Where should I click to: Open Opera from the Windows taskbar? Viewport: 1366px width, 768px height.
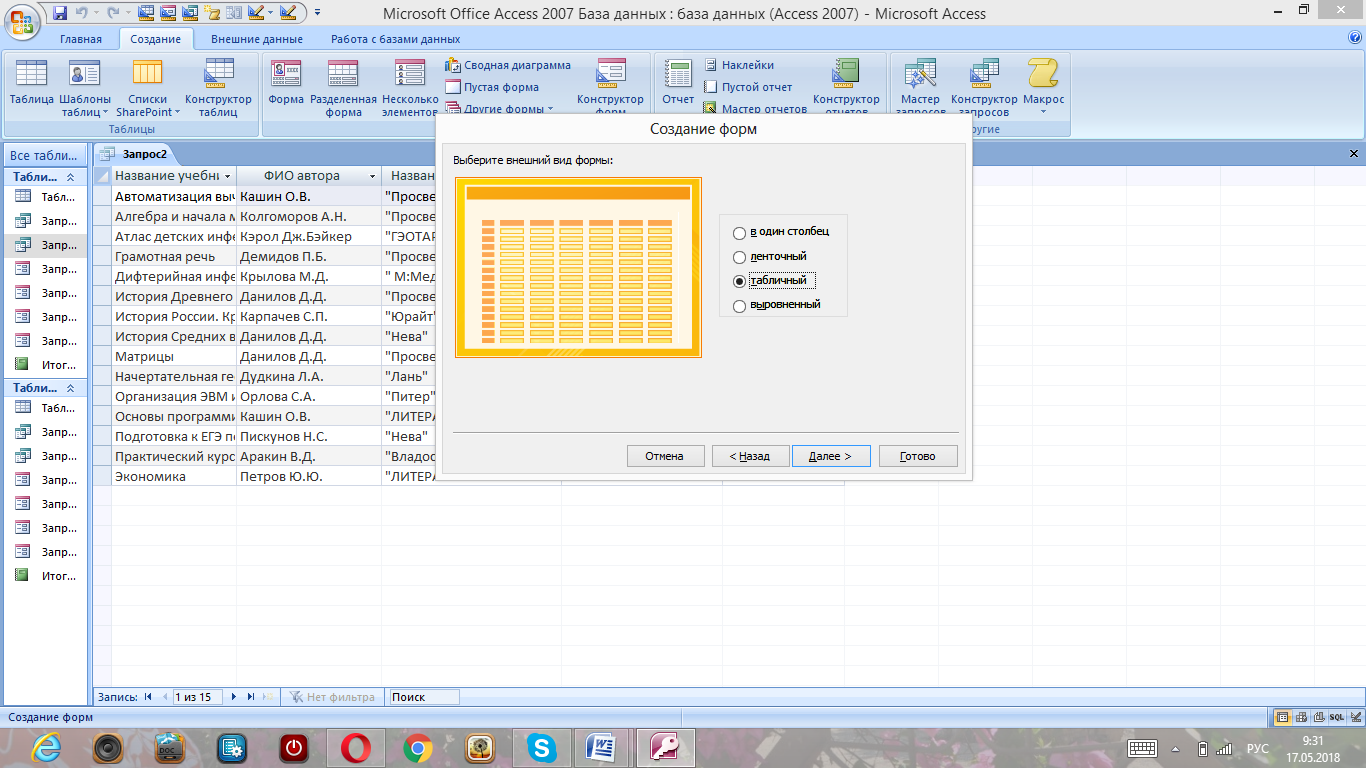(356, 747)
